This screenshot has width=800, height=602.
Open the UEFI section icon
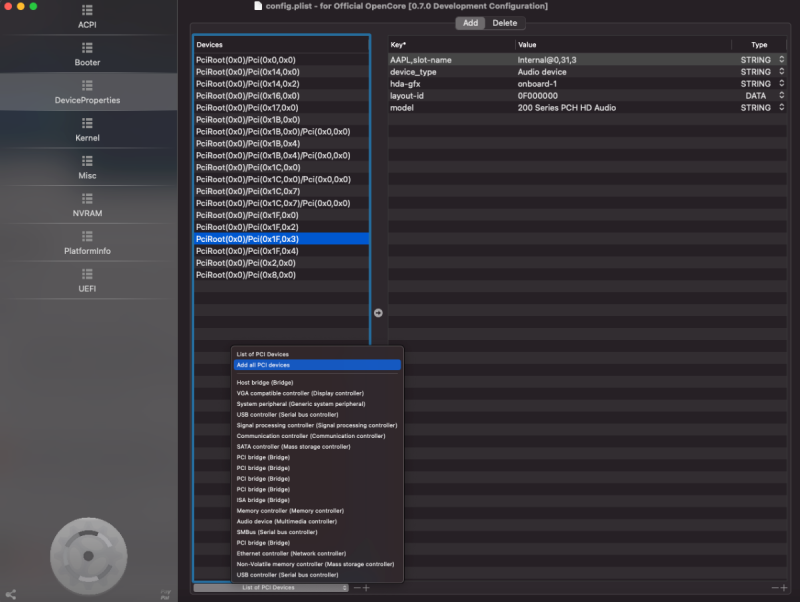(88, 274)
